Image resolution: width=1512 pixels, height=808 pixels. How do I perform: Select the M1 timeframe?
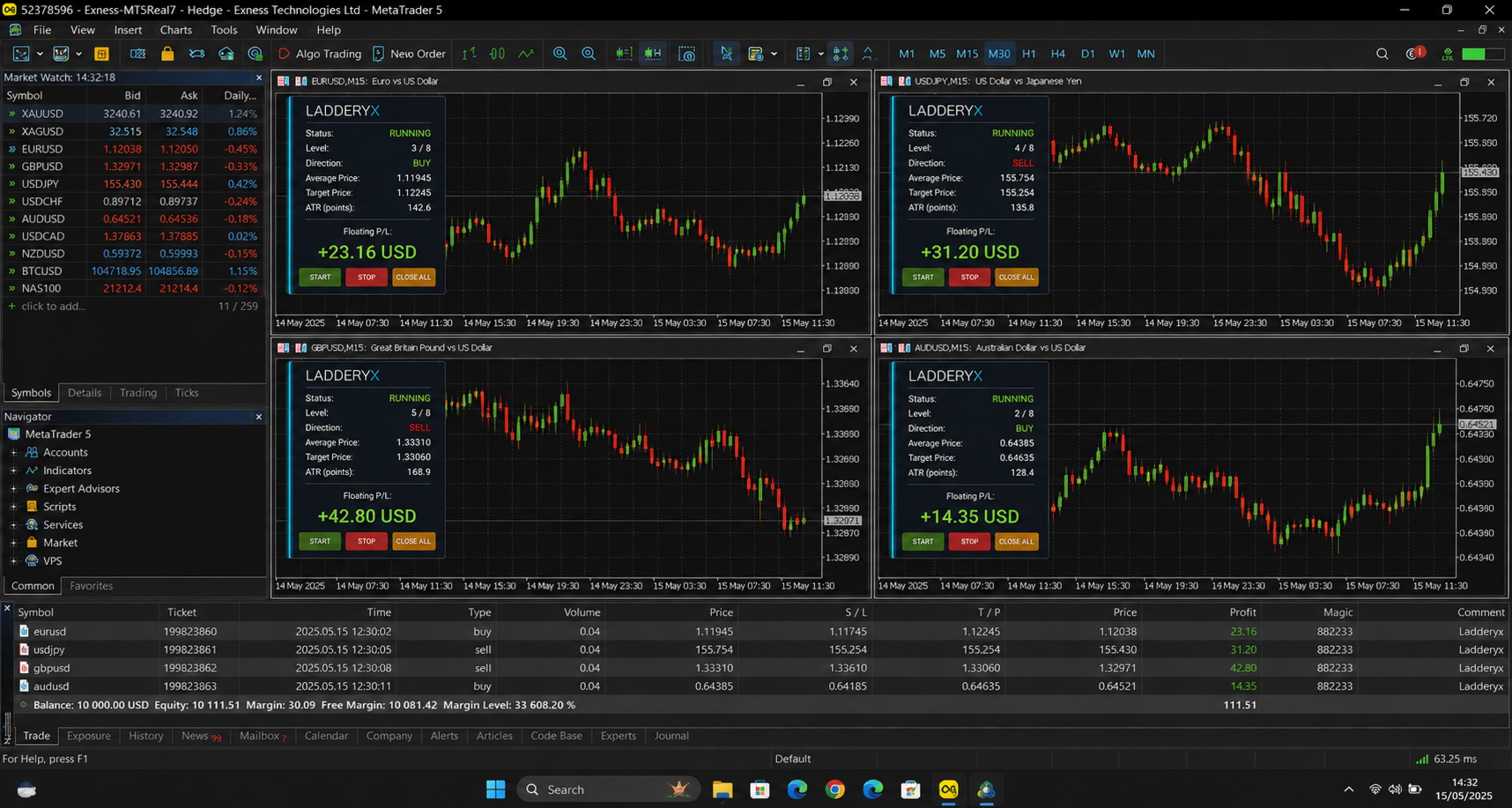907,54
